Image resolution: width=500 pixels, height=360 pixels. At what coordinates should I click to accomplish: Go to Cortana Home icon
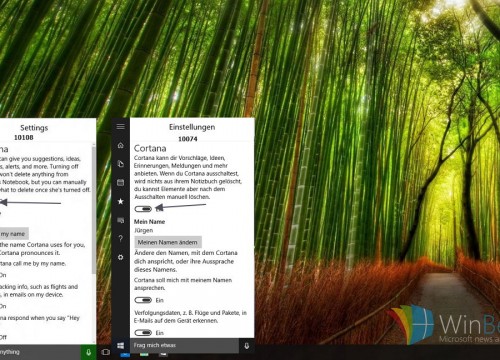point(121,145)
